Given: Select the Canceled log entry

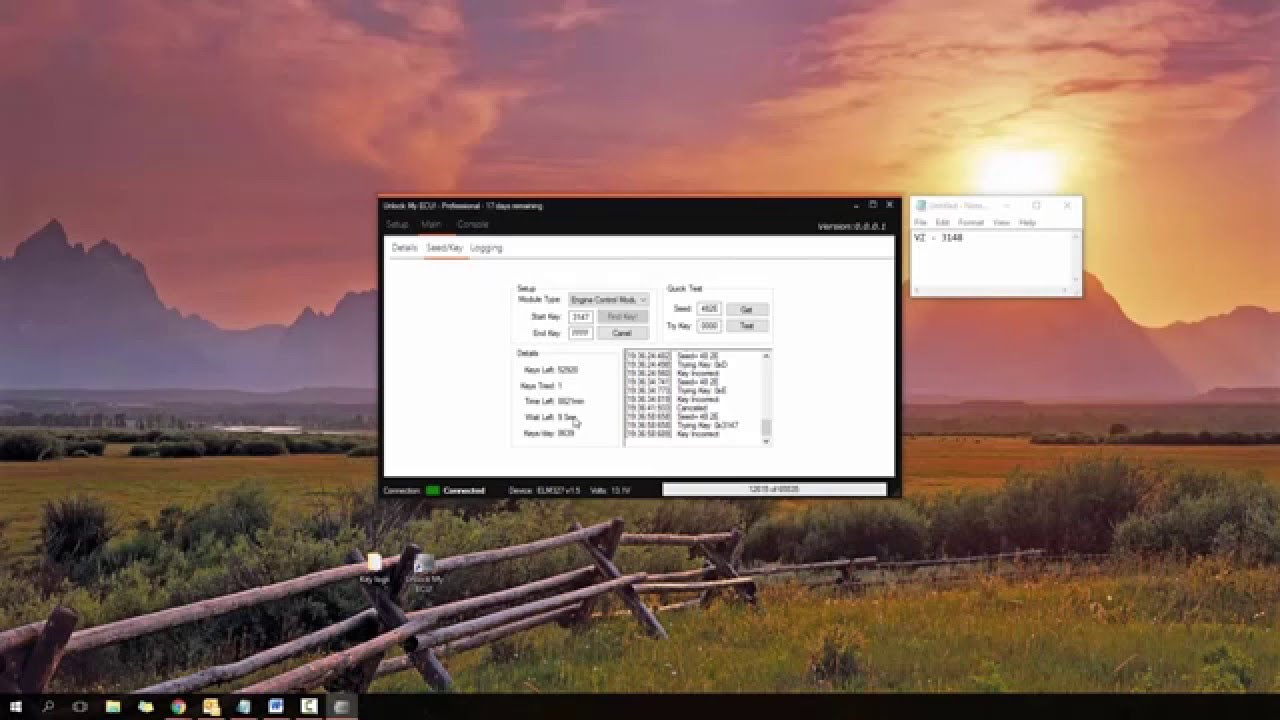Looking at the screenshot, I should coord(692,408).
